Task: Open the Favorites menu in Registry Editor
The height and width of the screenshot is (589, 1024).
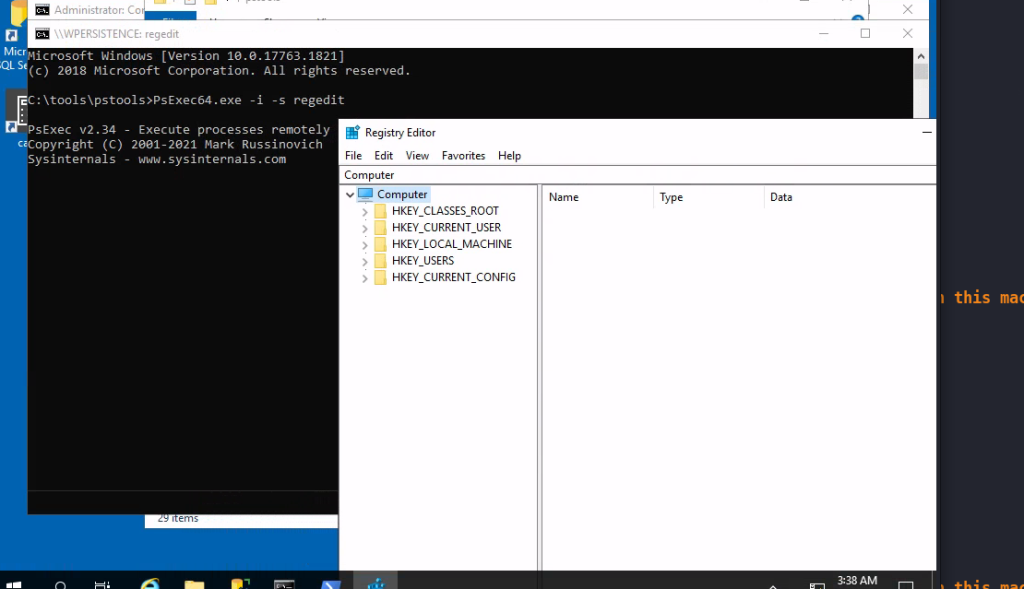Action: coord(464,155)
